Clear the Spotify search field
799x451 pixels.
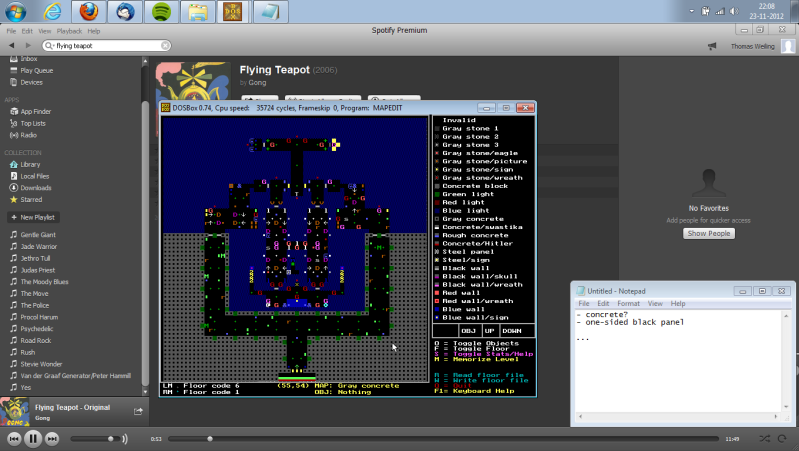coord(165,45)
